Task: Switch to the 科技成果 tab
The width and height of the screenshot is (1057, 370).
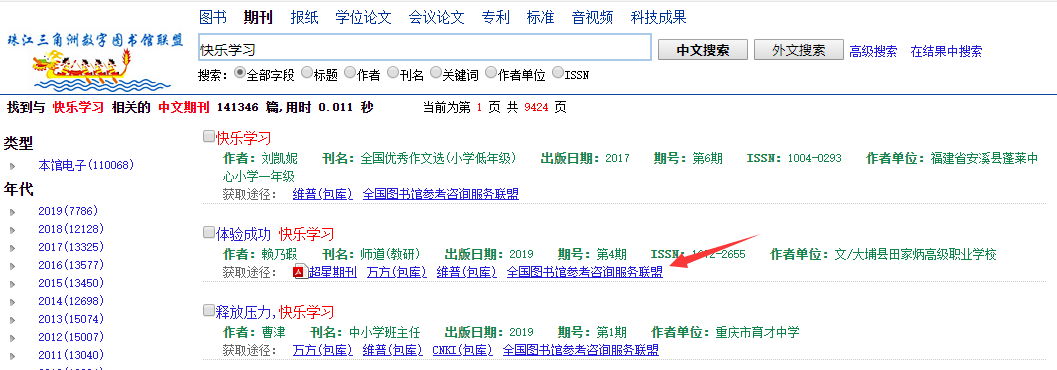Action: tap(659, 18)
